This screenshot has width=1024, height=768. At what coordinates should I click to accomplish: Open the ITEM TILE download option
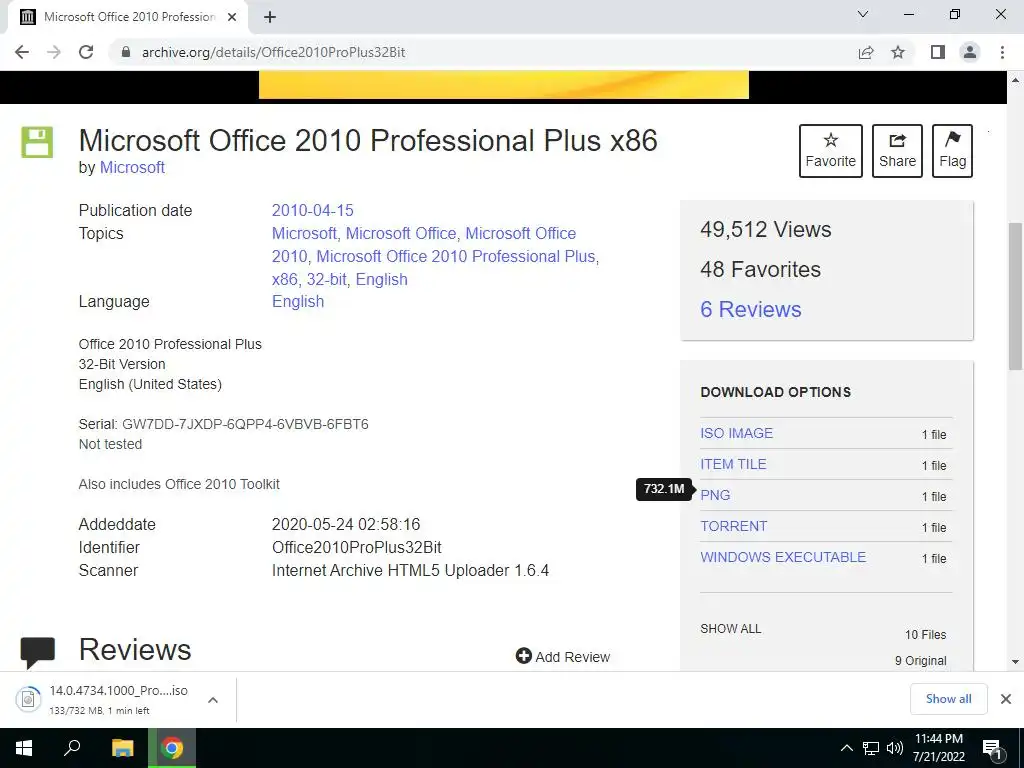[x=733, y=464]
